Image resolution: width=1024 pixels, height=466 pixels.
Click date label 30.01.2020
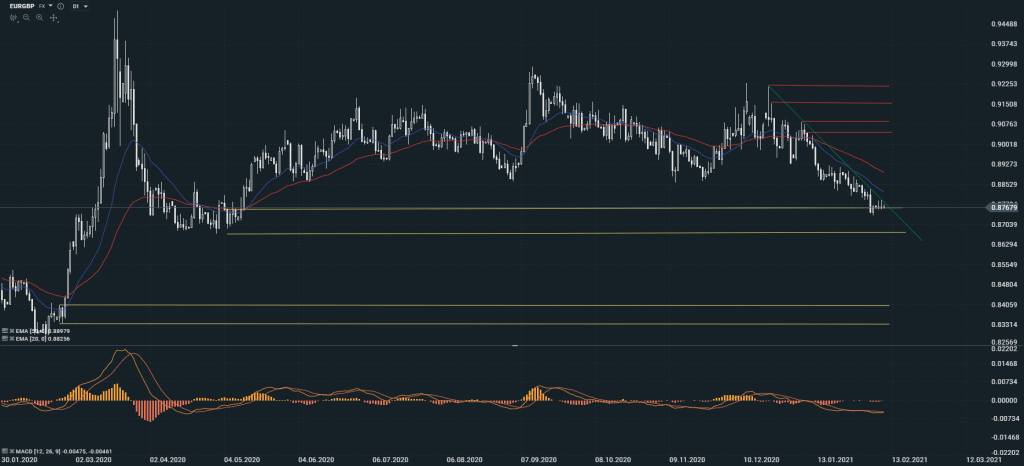[19, 459]
